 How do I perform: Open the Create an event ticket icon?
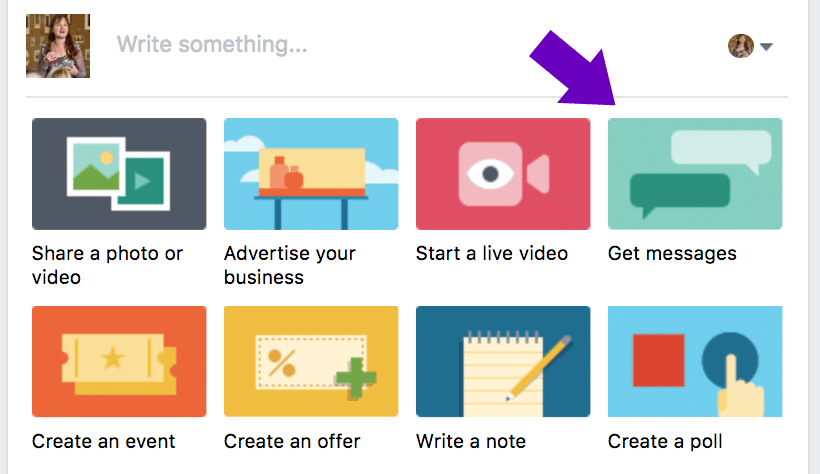(x=119, y=362)
